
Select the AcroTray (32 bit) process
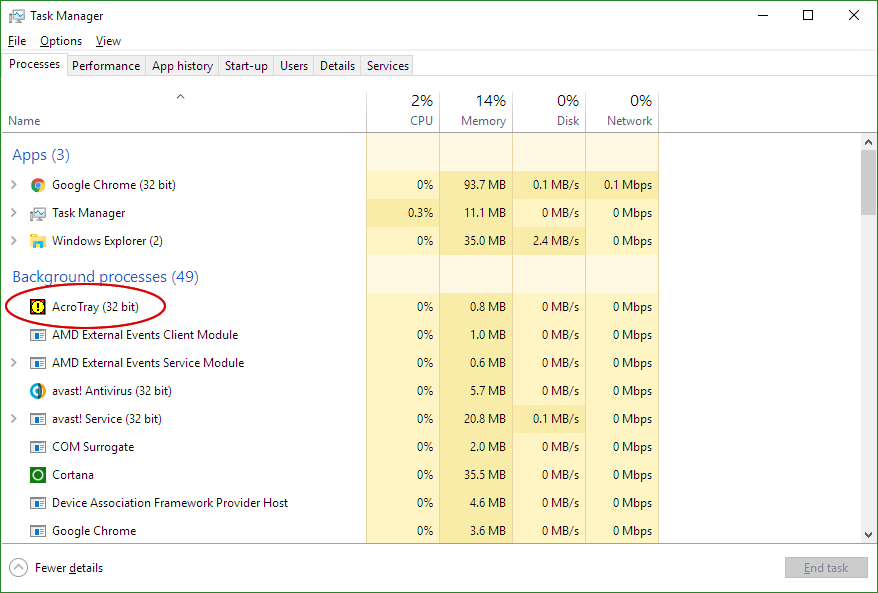click(x=95, y=307)
